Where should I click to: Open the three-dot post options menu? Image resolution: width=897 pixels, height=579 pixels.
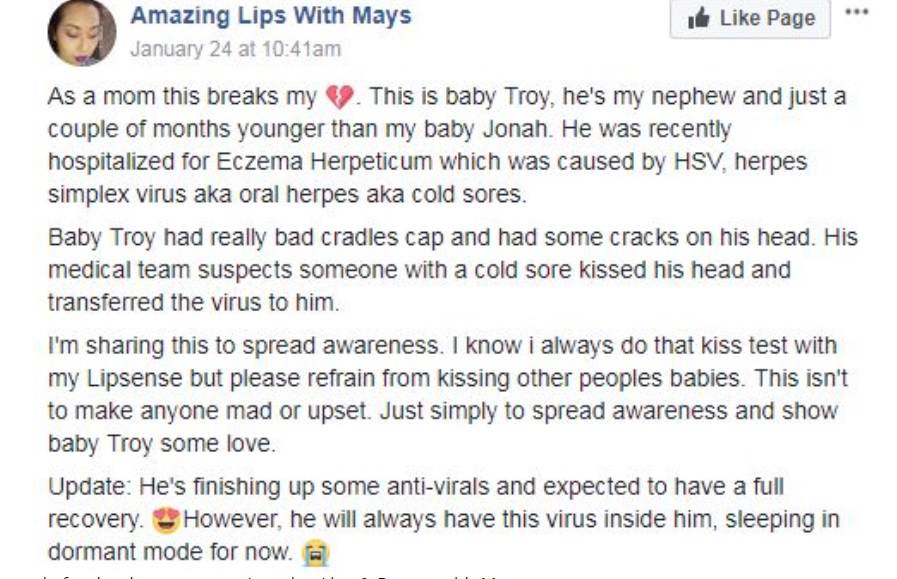pos(857,14)
